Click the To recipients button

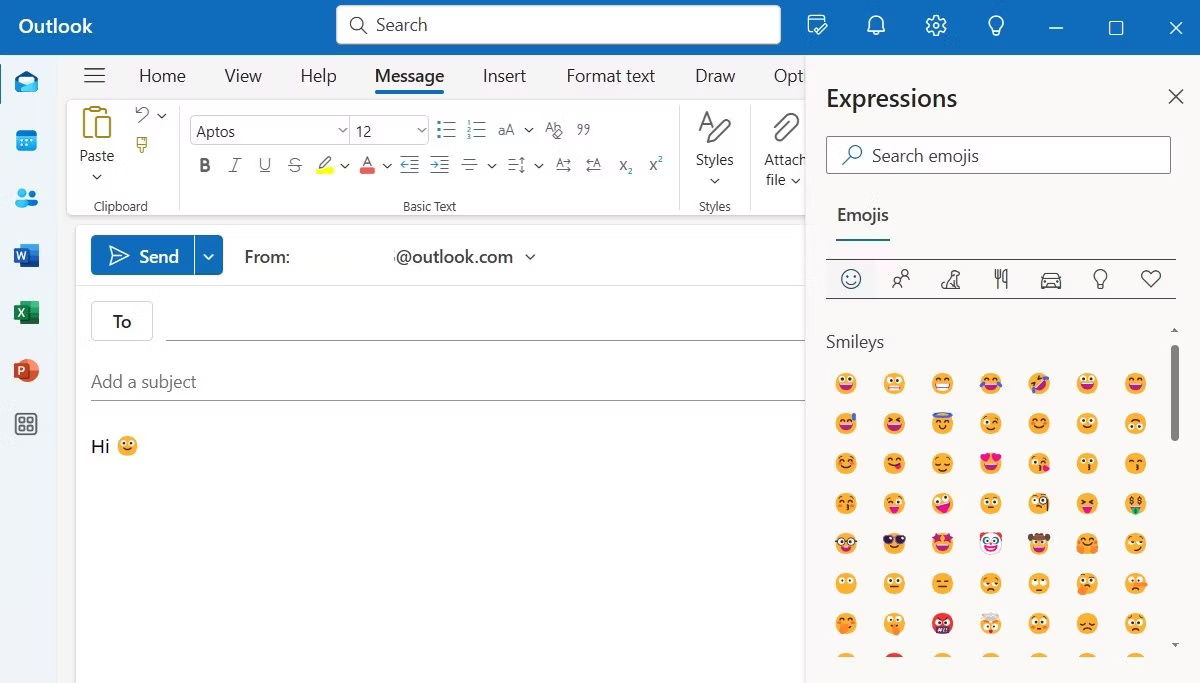pyautogui.click(x=122, y=321)
